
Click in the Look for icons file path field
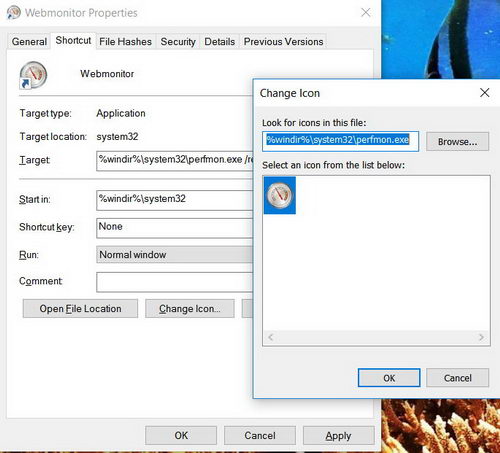(x=340, y=141)
